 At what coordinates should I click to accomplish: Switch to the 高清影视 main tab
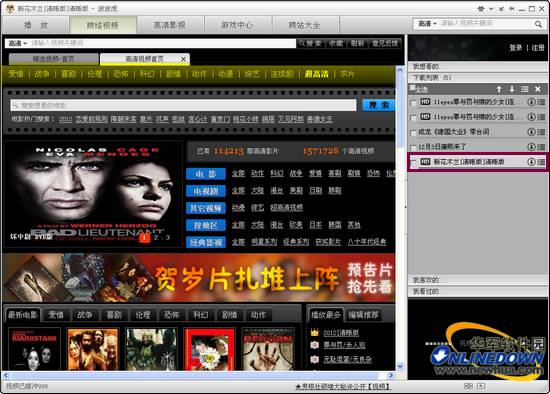[x=170, y=25]
